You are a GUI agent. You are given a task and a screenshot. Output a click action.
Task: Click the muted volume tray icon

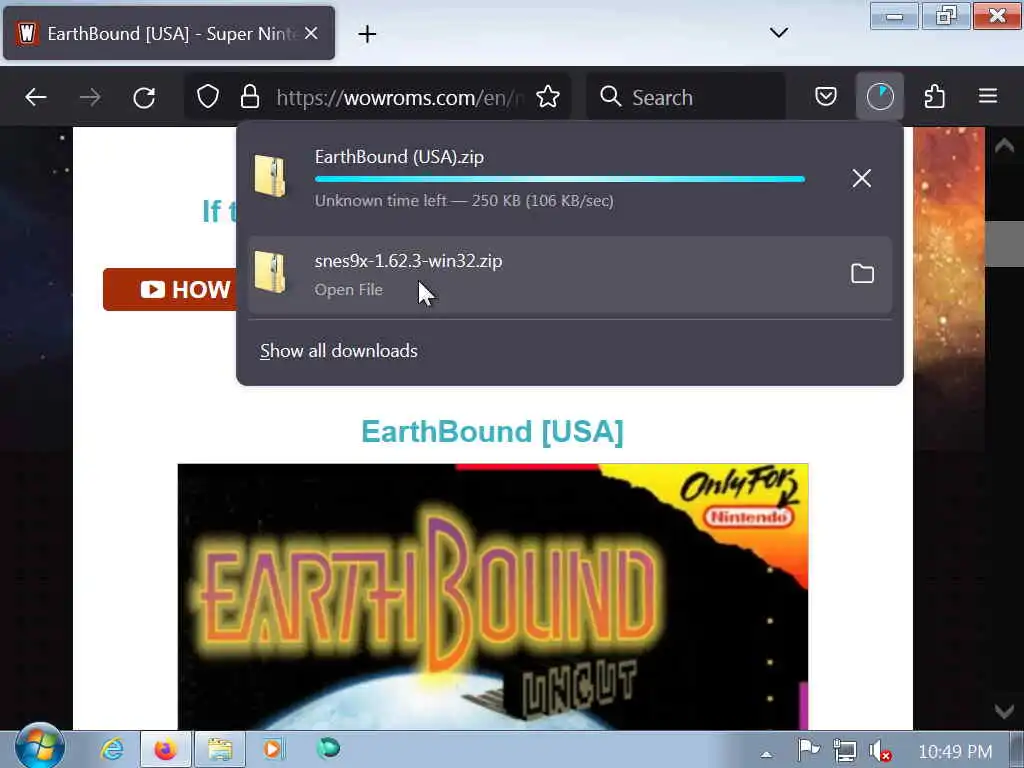click(x=880, y=751)
